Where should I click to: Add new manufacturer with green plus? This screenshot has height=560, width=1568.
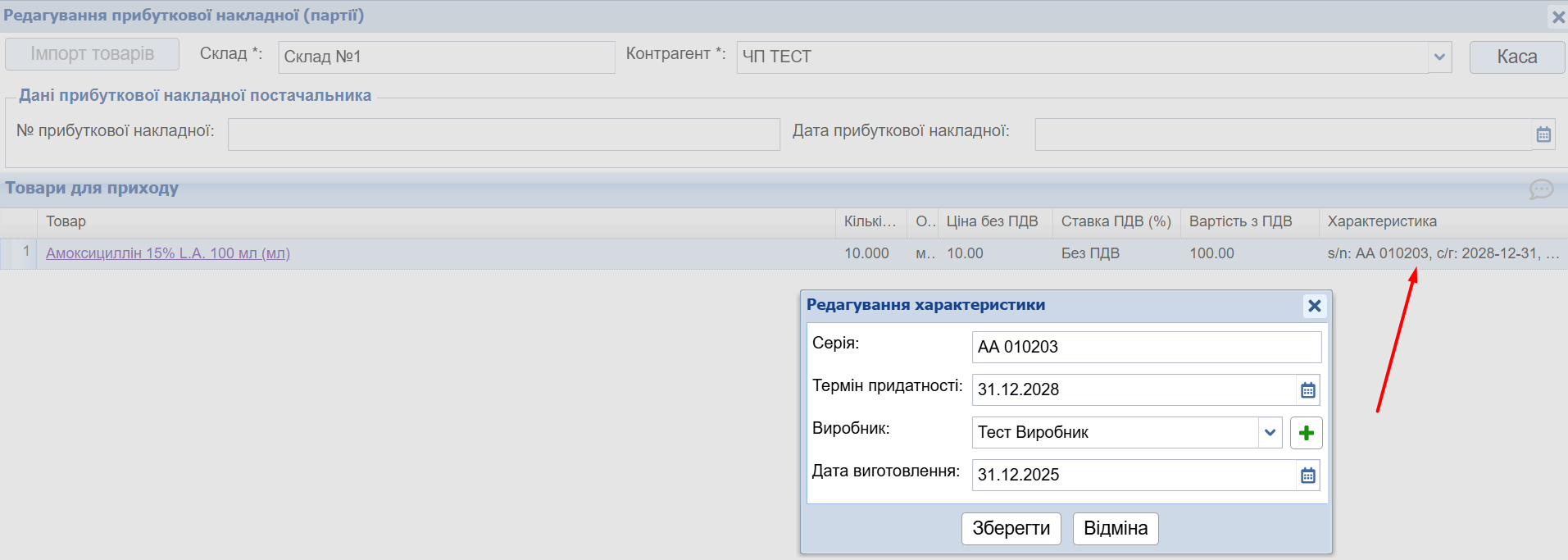pos(1306,433)
